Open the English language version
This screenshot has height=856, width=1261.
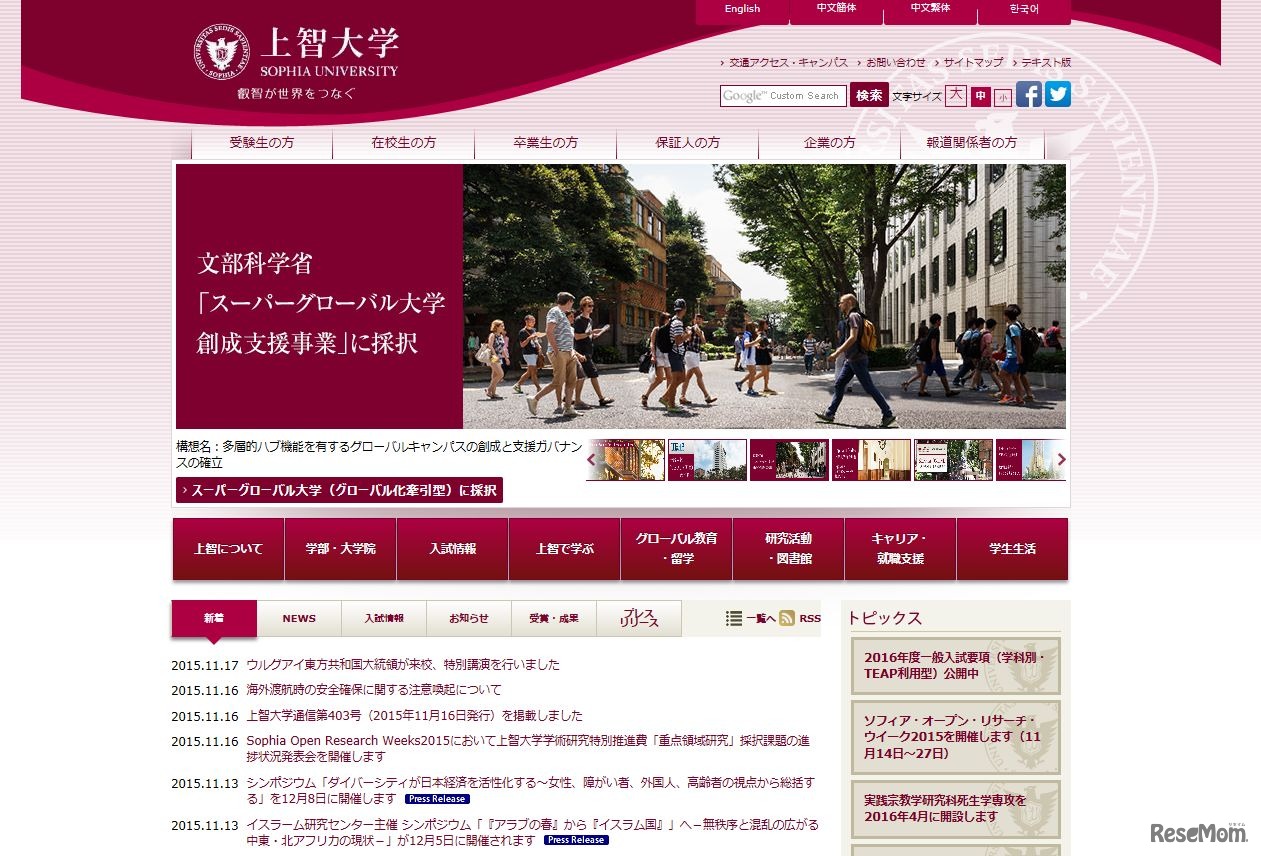[740, 8]
